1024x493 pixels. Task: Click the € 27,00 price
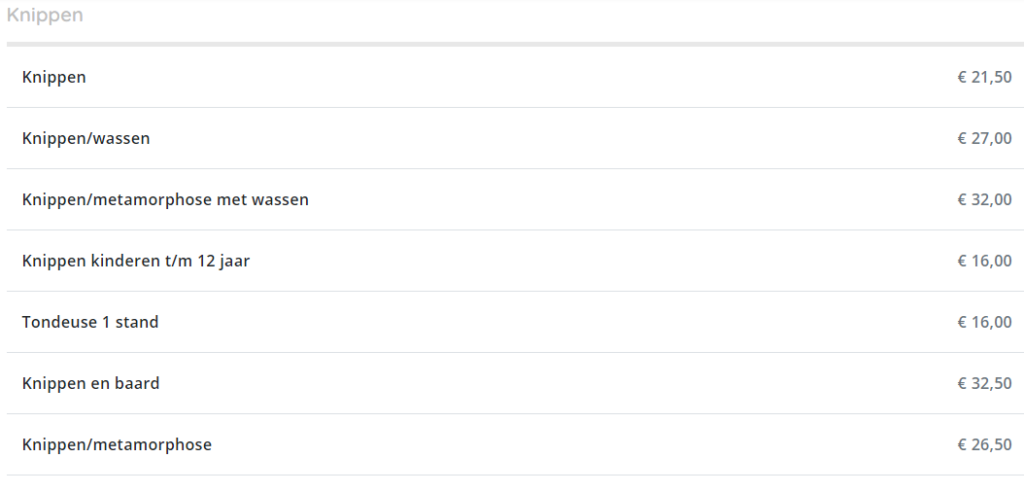(x=985, y=138)
